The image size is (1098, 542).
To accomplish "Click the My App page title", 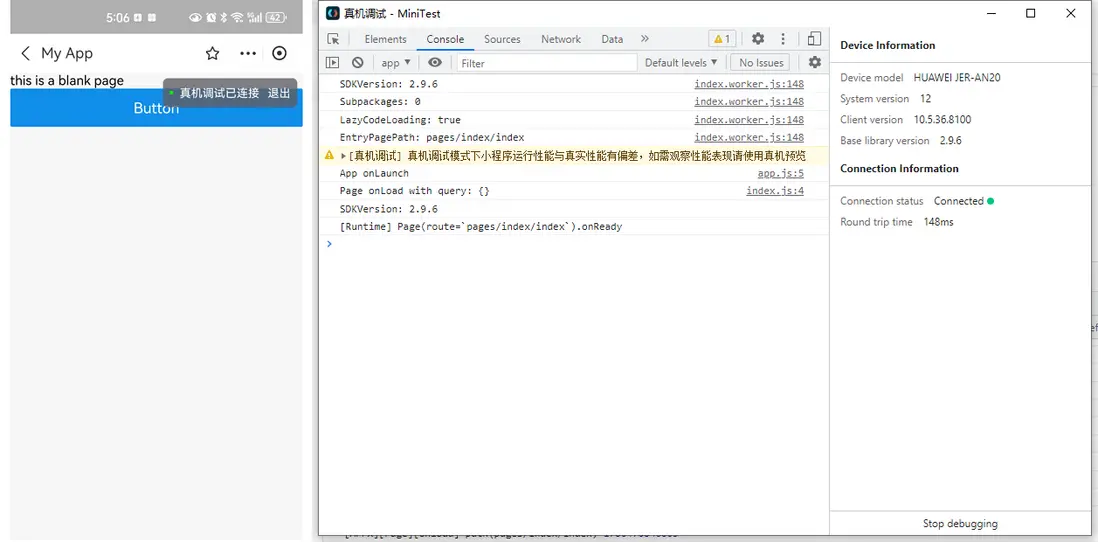I will click(x=67, y=53).
